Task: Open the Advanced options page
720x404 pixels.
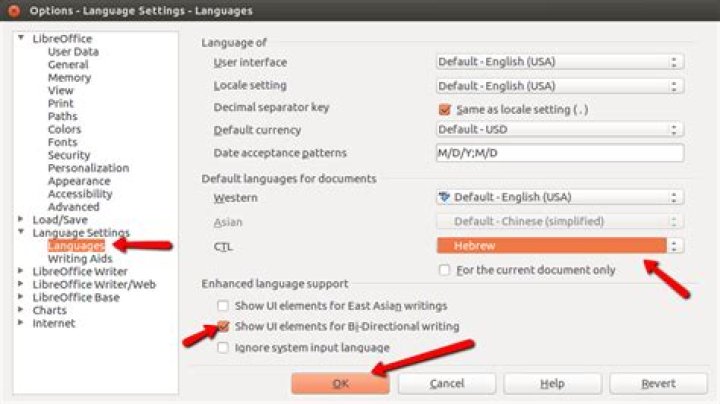Action: click(73, 207)
